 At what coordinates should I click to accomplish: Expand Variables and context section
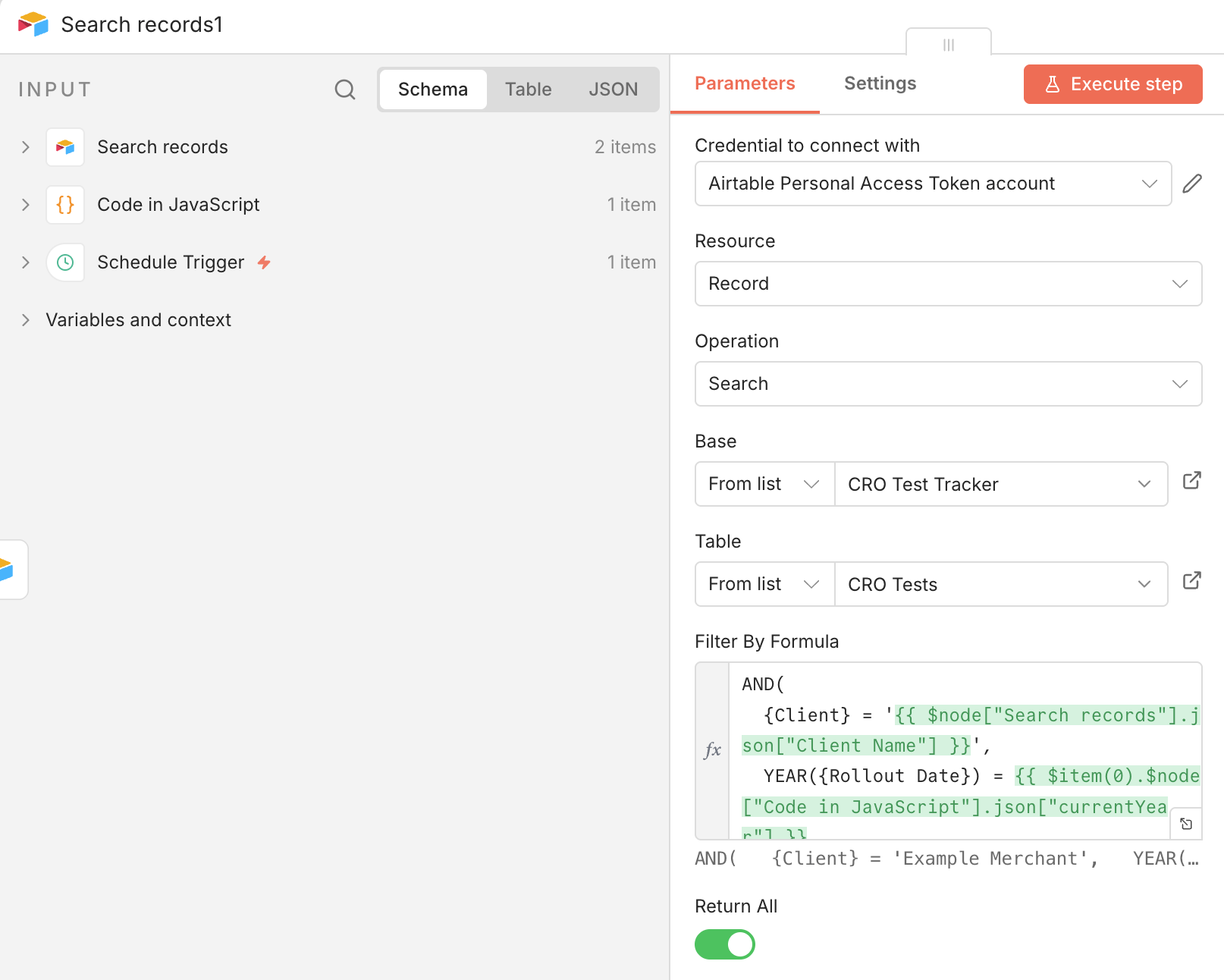[x=26, y=320]
